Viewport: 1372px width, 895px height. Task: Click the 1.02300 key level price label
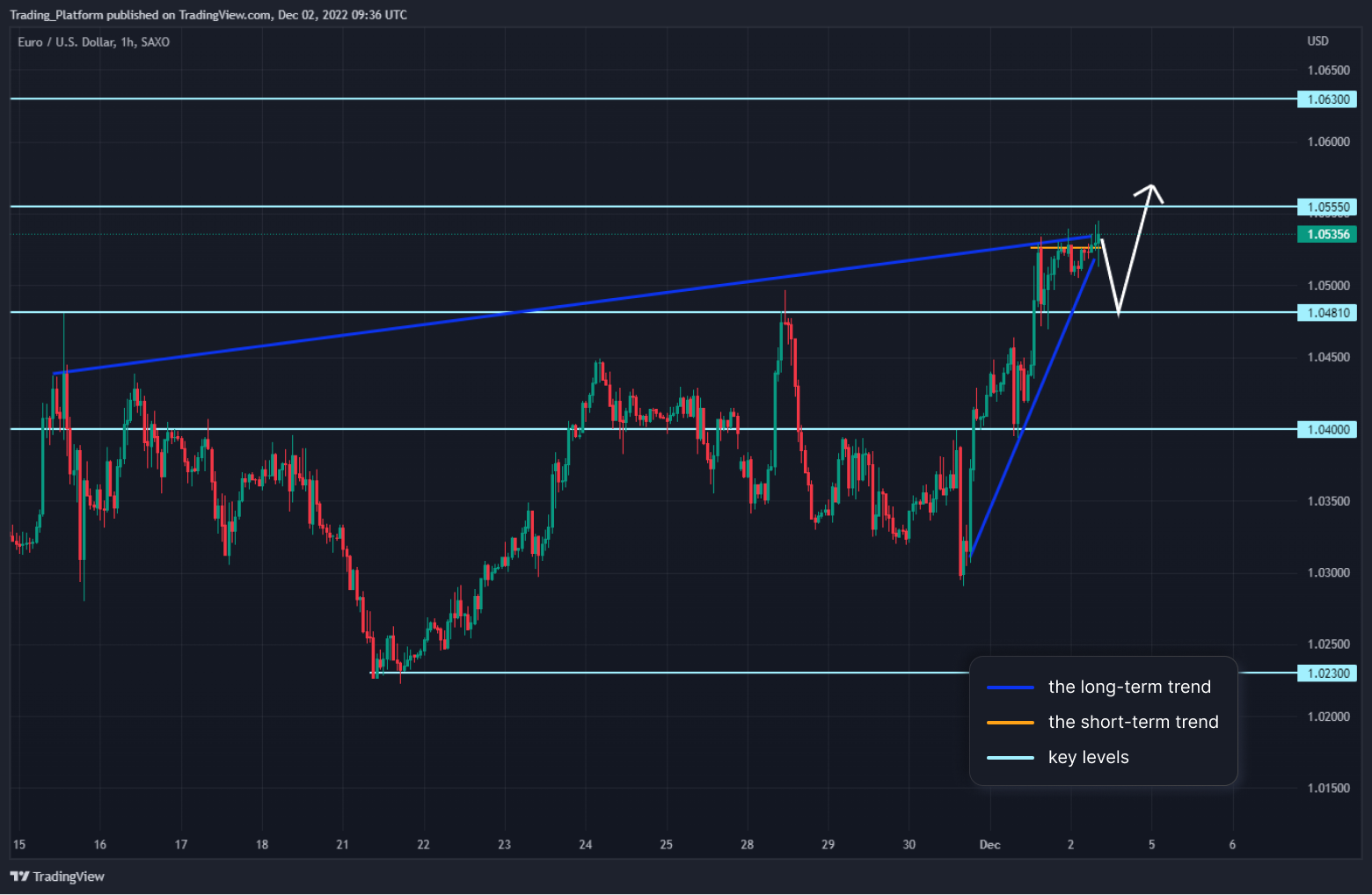(1327, 673)
